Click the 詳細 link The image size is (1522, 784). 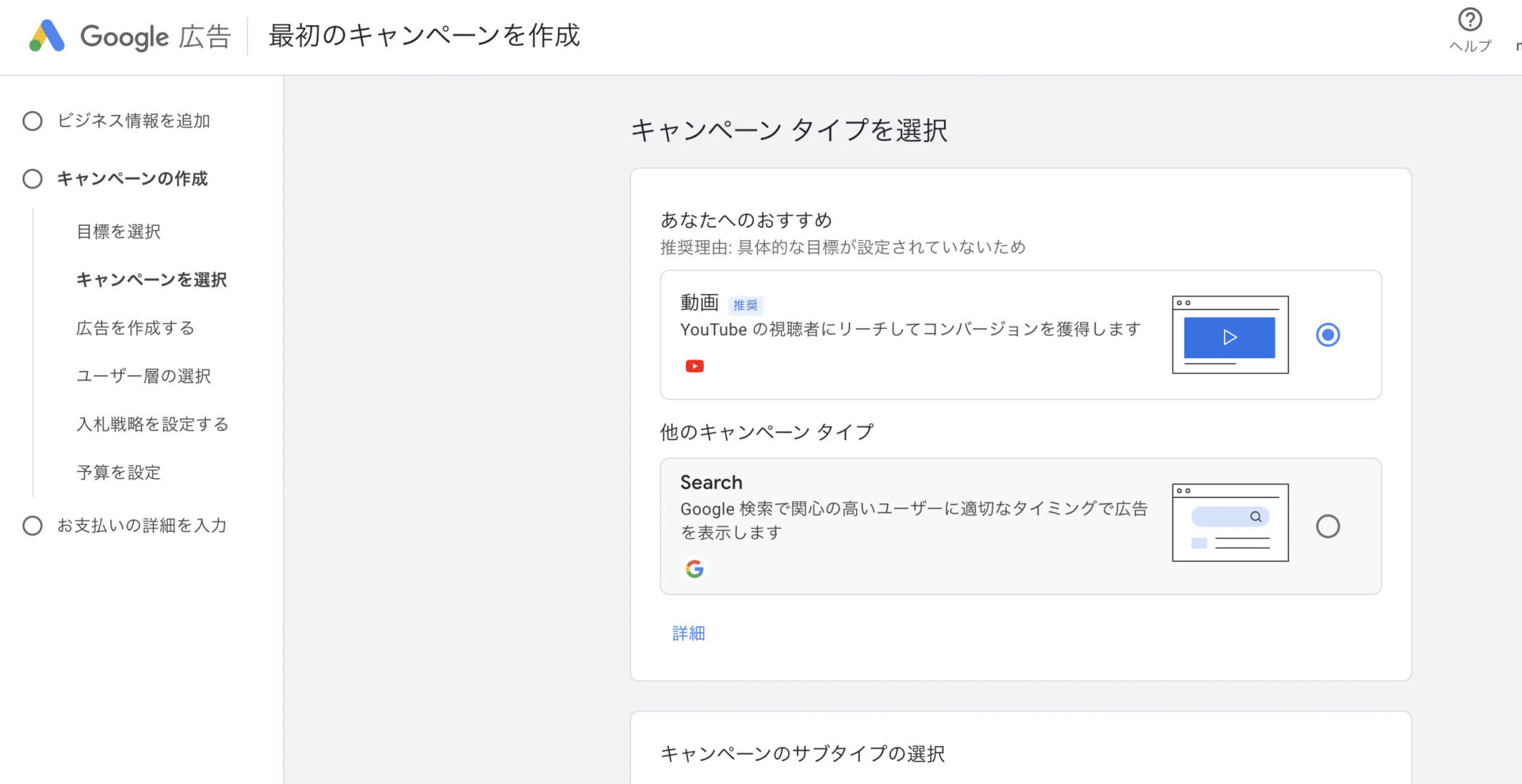tap(689, 633)
